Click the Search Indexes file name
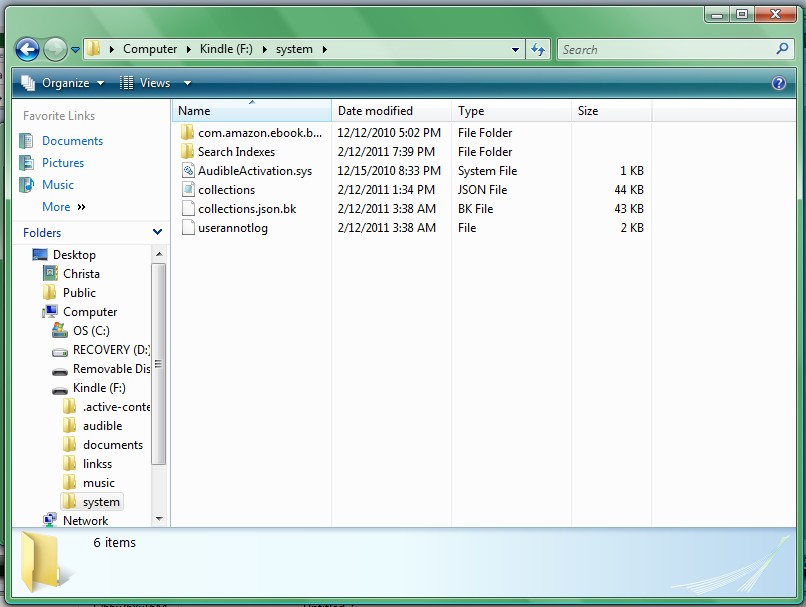 pos(236,152)
